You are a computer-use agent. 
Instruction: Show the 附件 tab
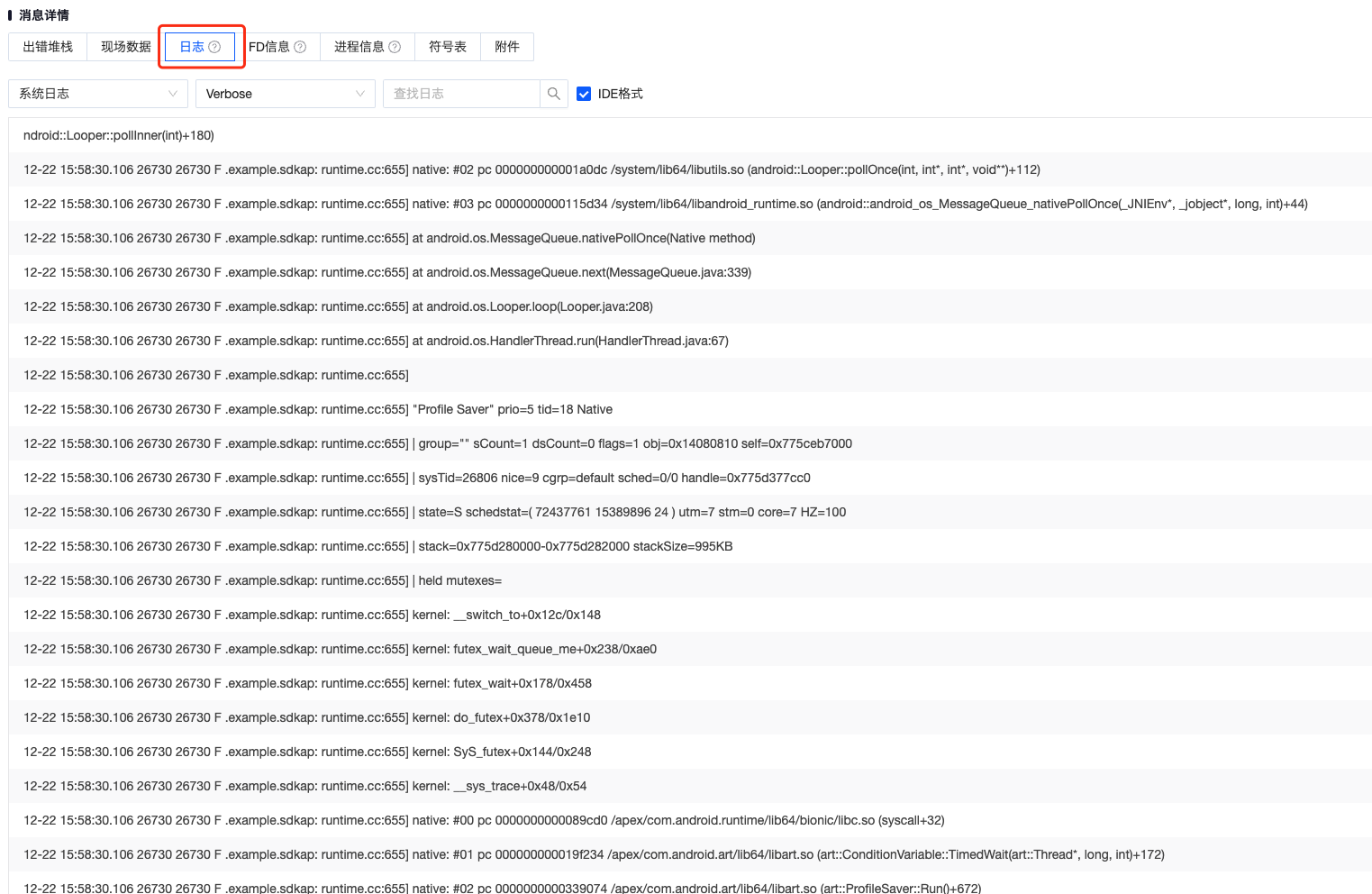[x=507, y=47]
